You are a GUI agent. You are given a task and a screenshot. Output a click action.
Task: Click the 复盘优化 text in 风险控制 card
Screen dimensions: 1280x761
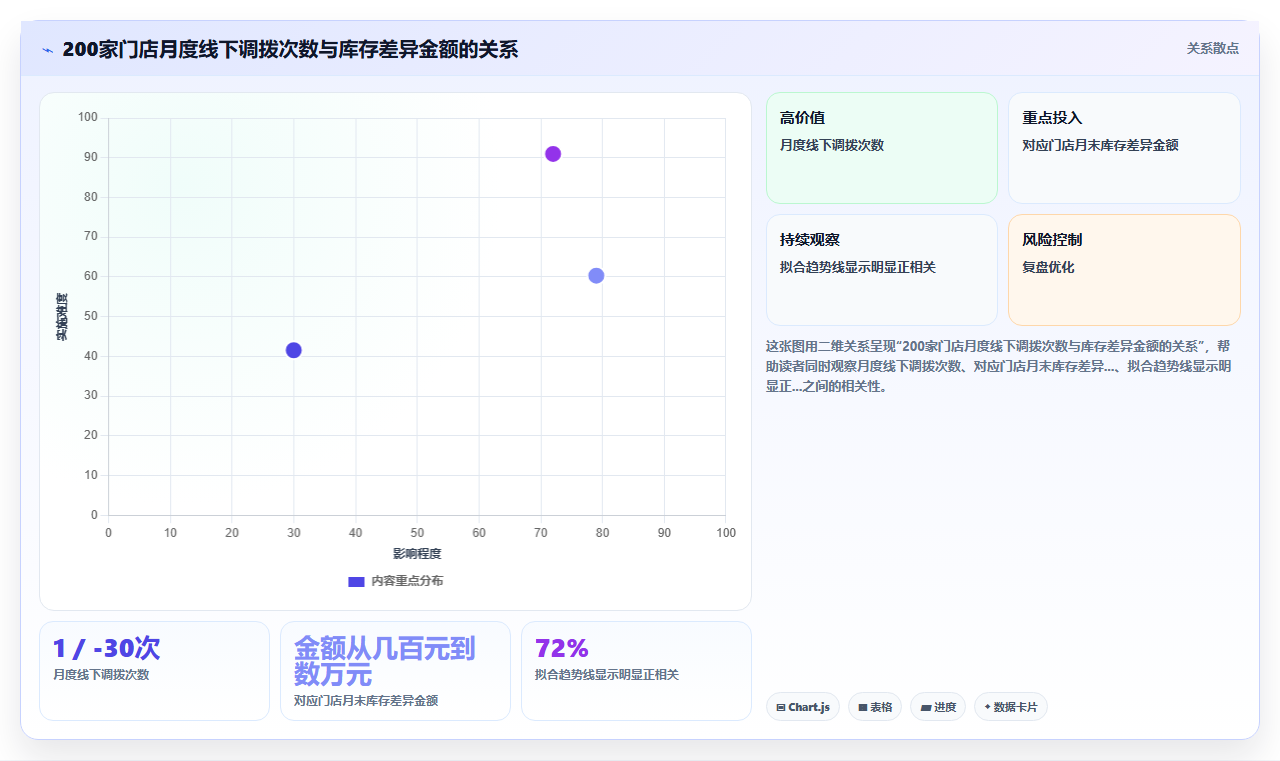(1048, 268)
